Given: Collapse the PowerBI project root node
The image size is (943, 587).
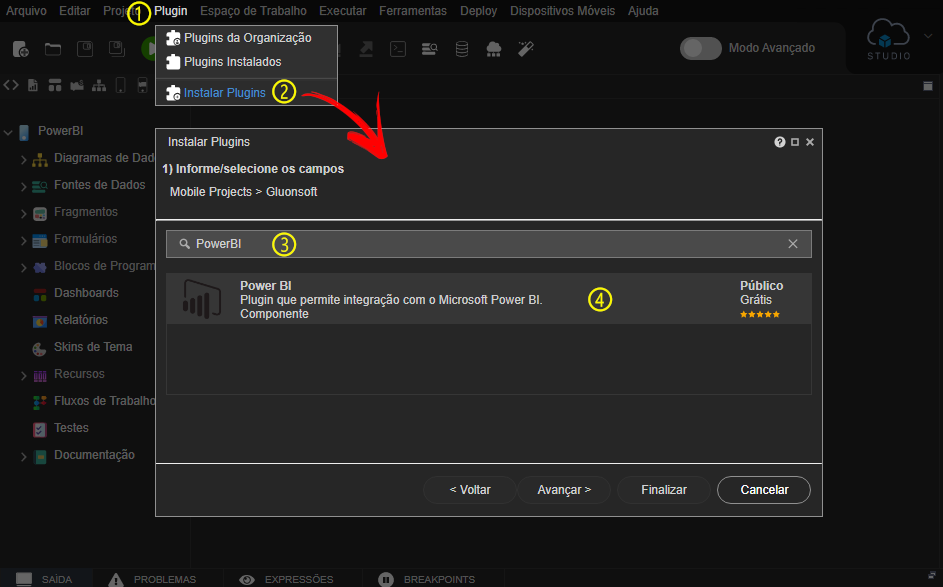Looking at the screenshot, I should click(x=8, y=132).
